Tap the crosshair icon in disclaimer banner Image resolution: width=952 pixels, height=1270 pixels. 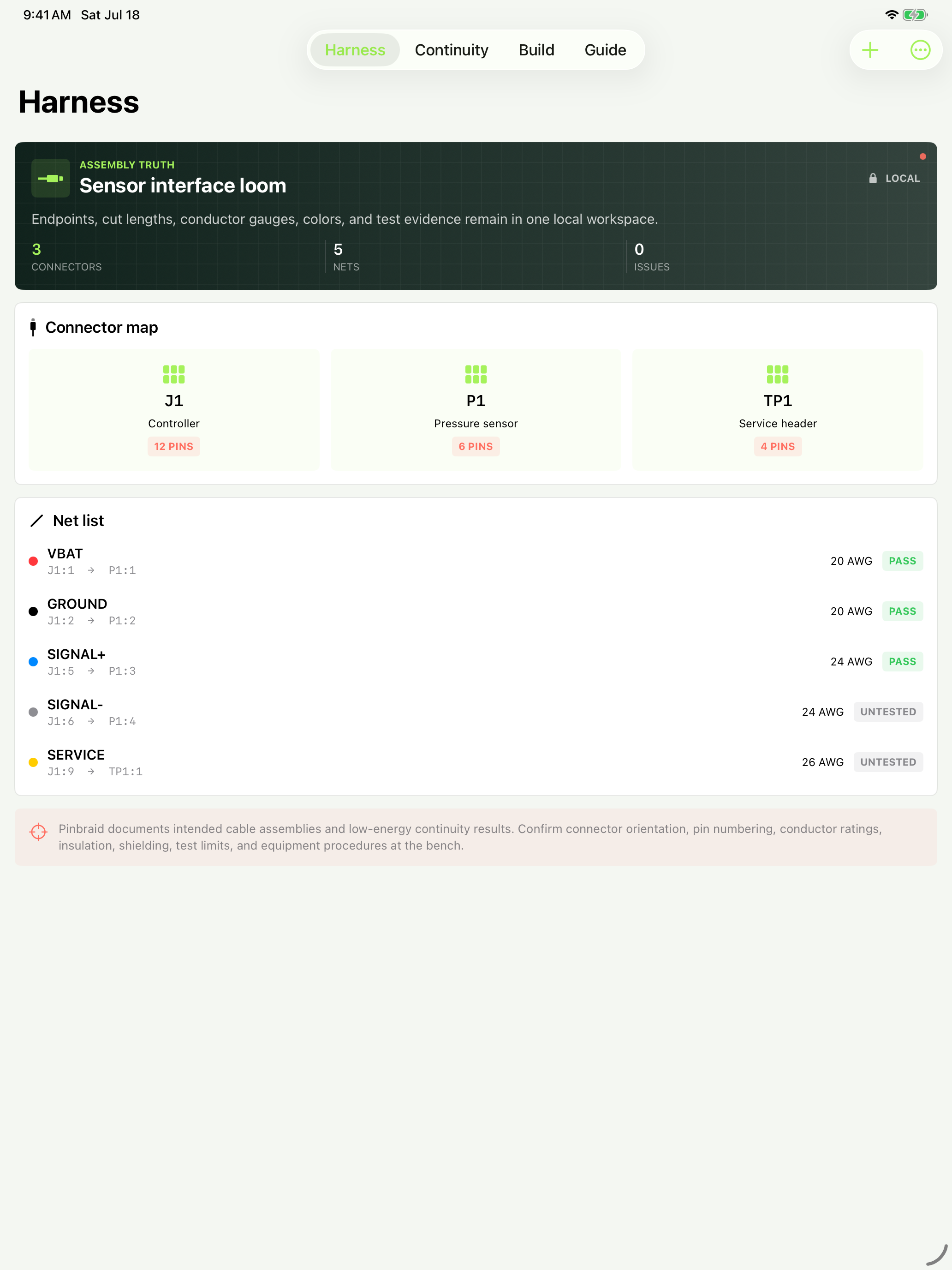tap(38, 831)
